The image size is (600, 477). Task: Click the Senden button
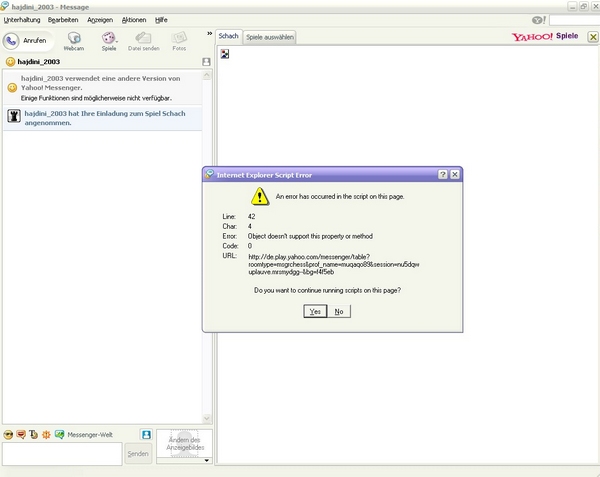click(x=138, y=454)
